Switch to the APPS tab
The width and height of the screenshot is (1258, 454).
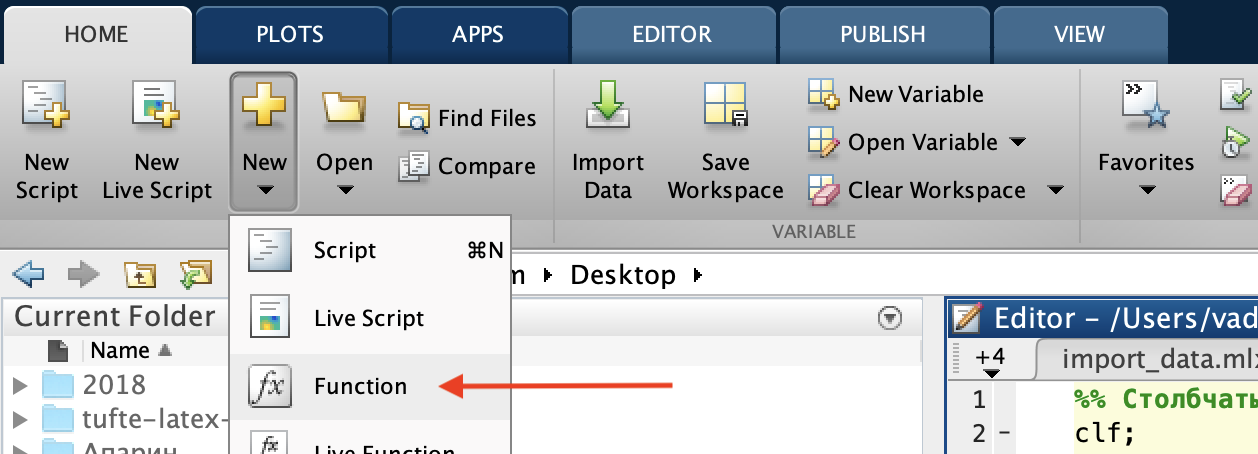tap(478, 34)
